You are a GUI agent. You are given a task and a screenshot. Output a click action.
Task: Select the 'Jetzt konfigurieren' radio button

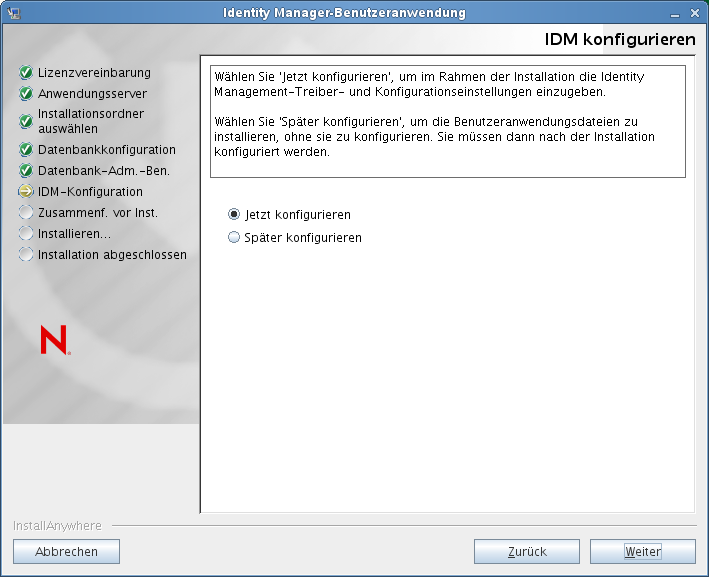tap(234, 214)
